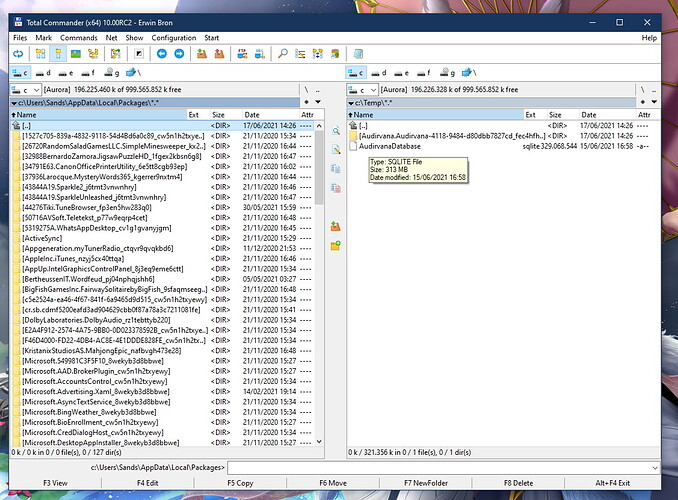Click the New Folder icon in middle bar

click(x=336, y=246)
